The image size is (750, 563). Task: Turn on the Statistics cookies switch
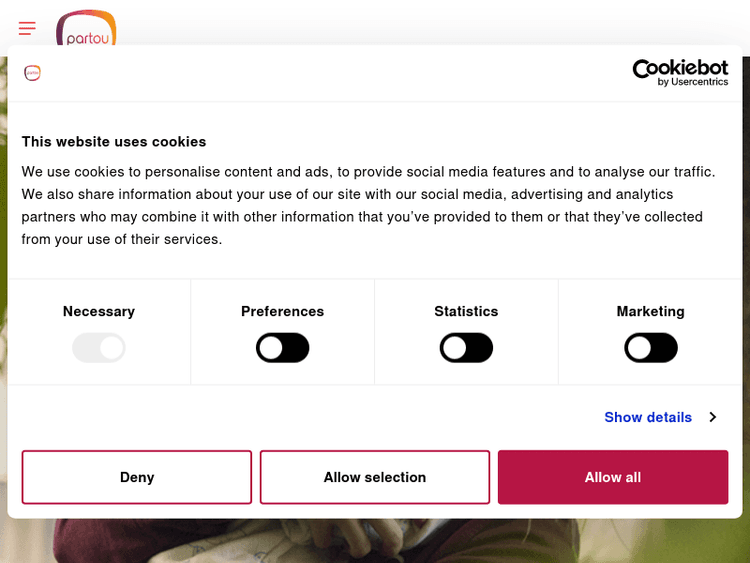(x=466, y=348)
